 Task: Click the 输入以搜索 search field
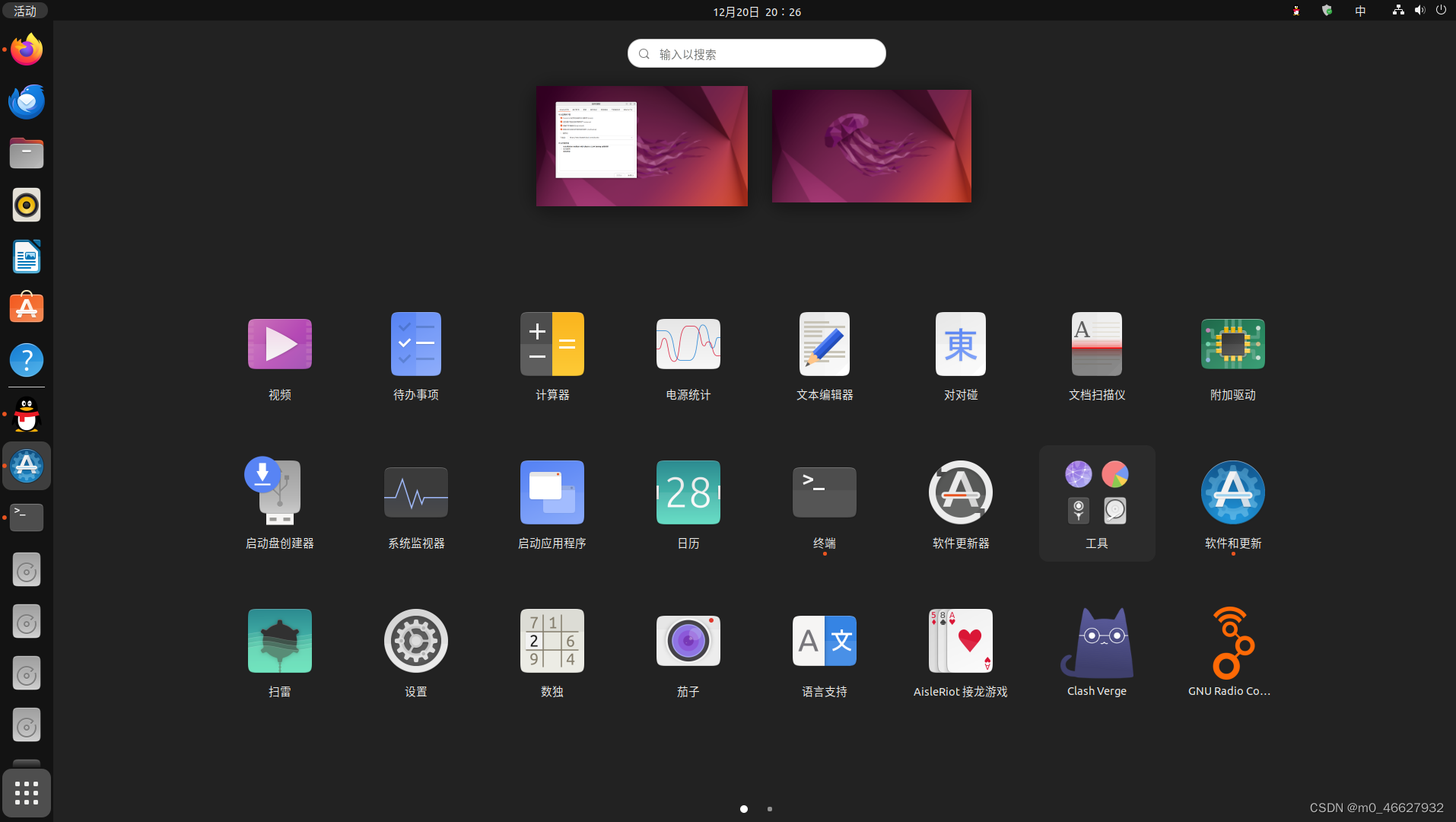point(755,53)
